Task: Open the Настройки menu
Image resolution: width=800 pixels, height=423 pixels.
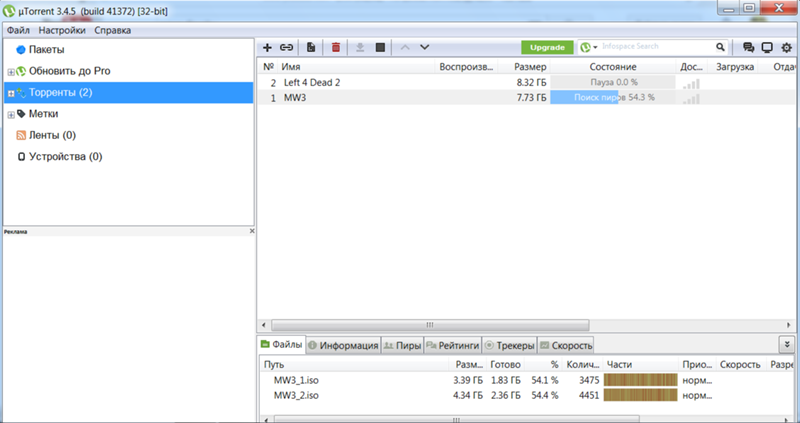Action: pyautogui.click(x=62, y=30)
